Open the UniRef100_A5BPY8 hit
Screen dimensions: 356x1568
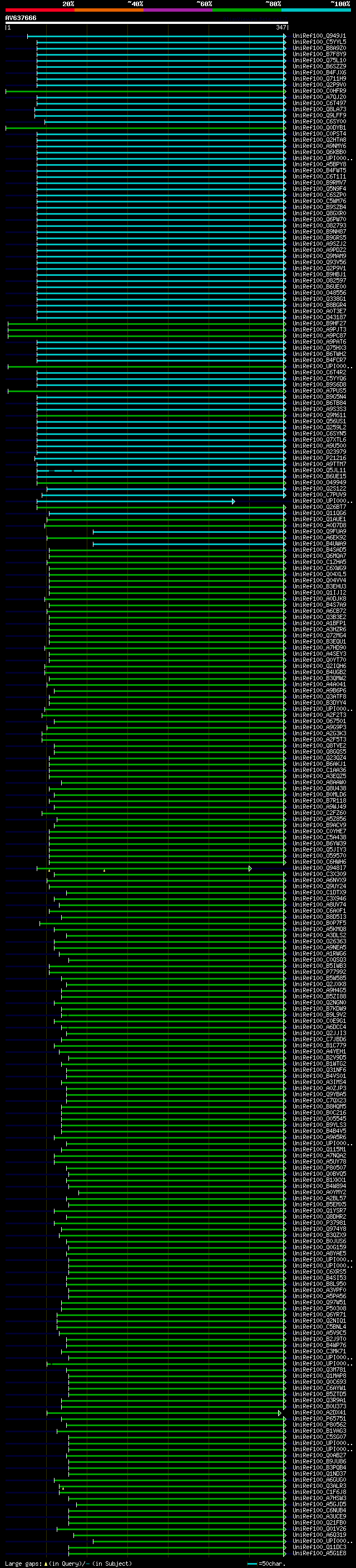coord(319,164)
